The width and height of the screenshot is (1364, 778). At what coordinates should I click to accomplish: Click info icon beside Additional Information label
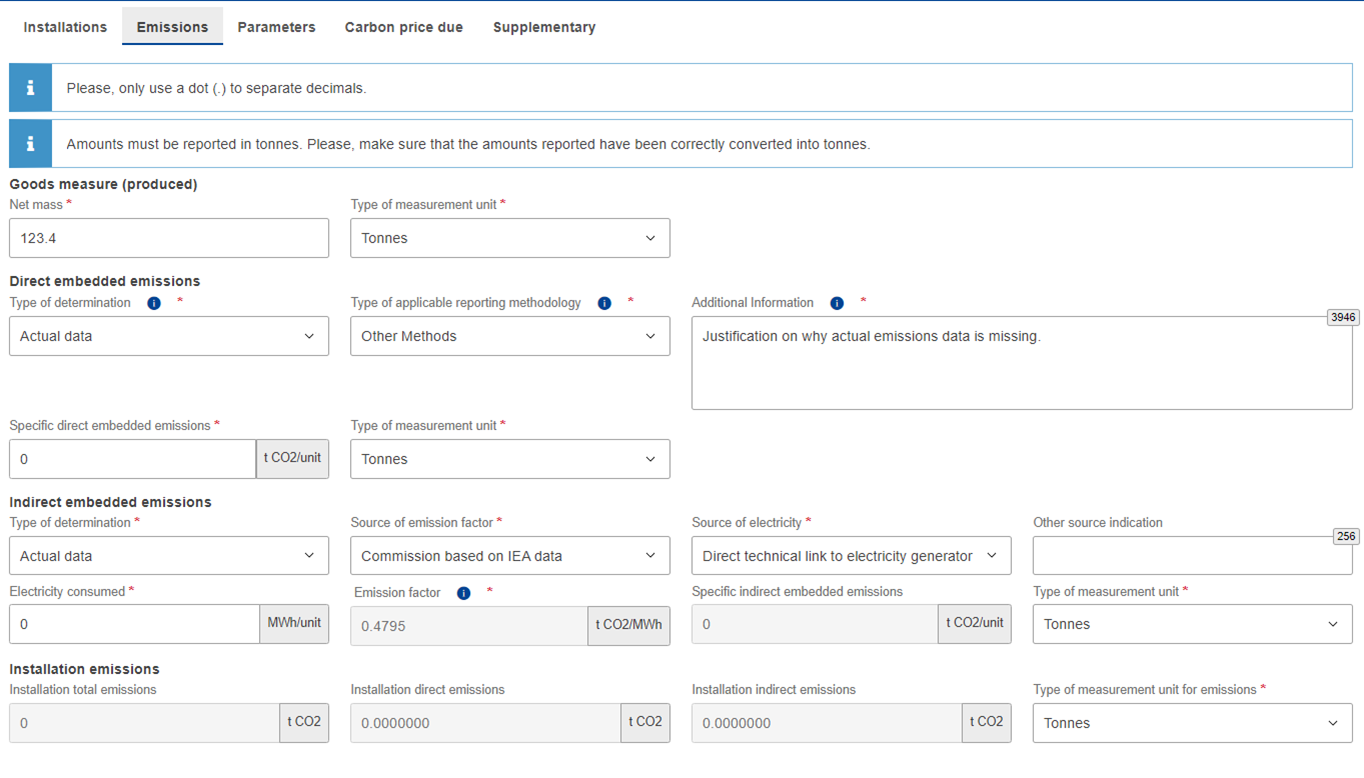837,303
